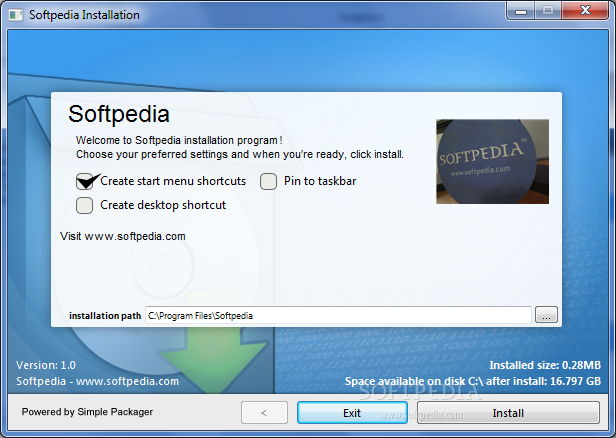Open browse dialog with ellipsis button
This screenshot has height=438, width=616.
tap(546, 315)
